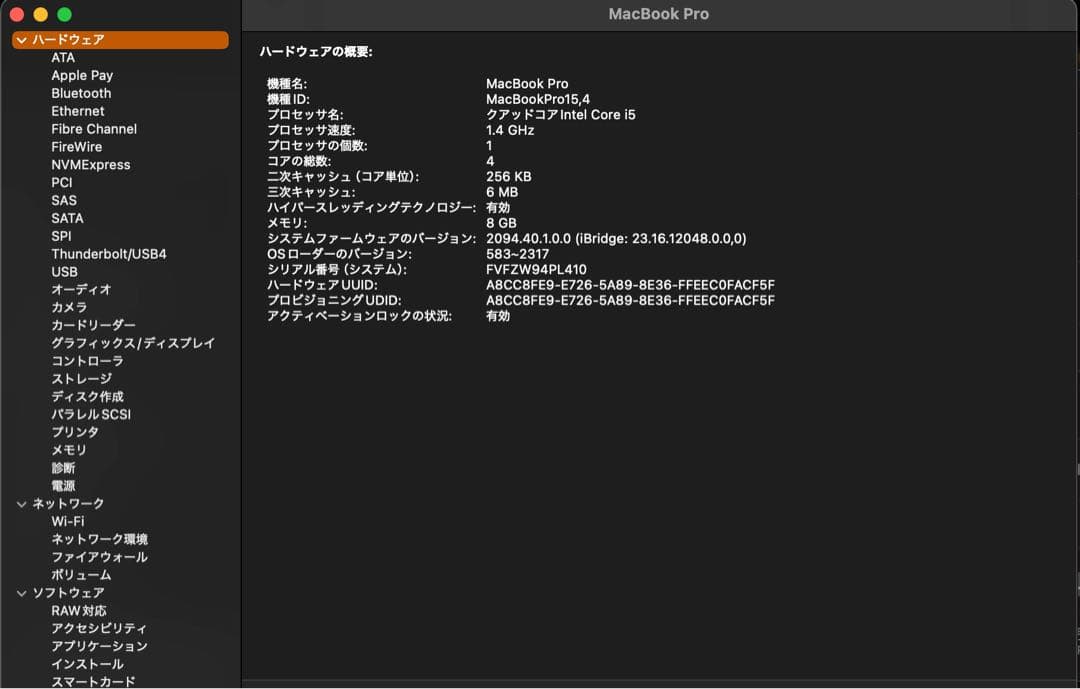Click the OS loader version 583~2317
This screenshot has width=1080, height=689.
517,255
